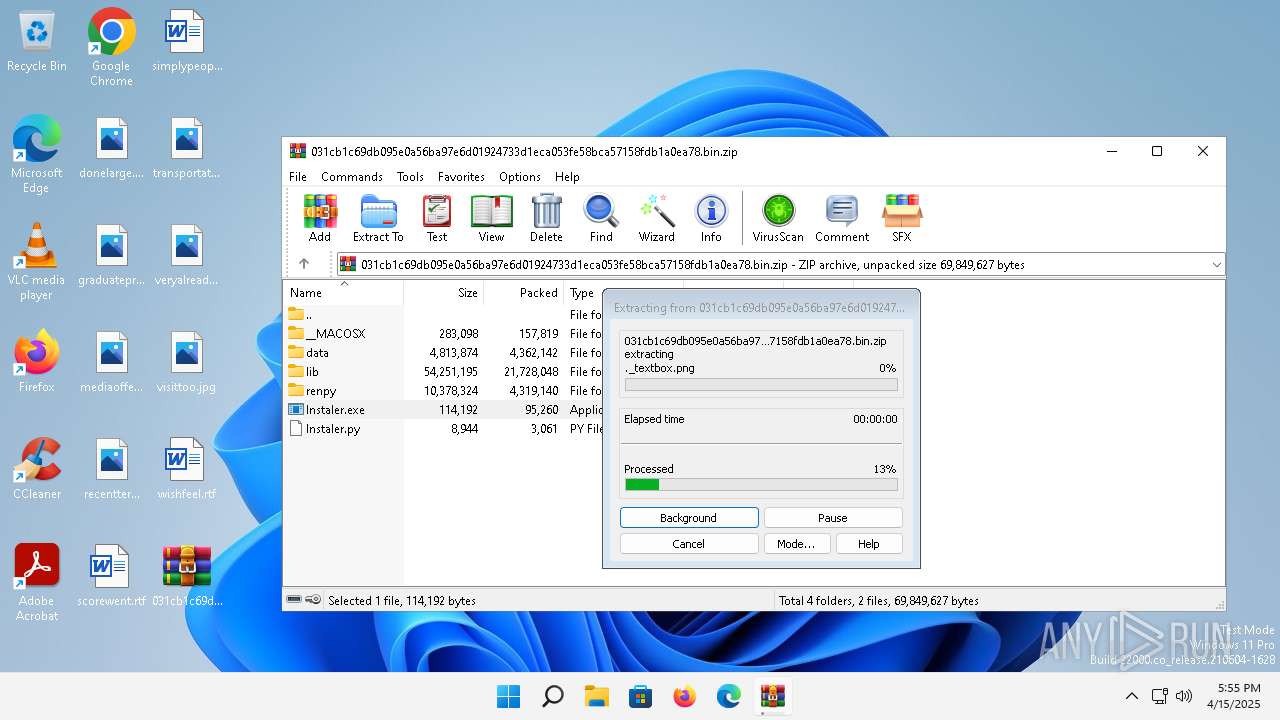This screenshot has height=720, width=1280.
Task: Open the taskbar Search
Action: [x=552, y=696]
